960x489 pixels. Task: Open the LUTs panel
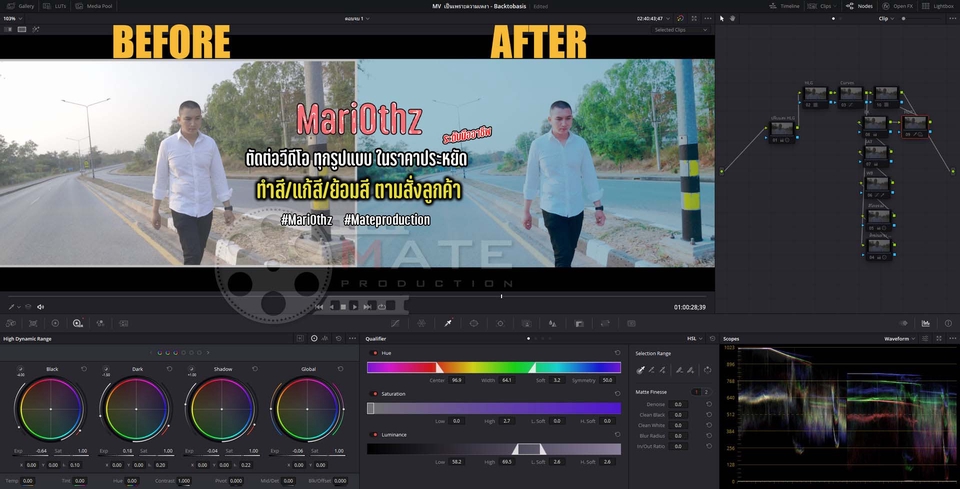[54, 6]
